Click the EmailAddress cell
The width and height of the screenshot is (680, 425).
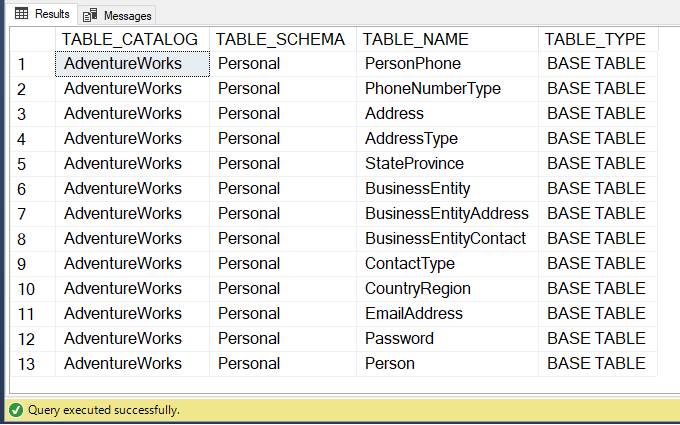click(x=448, y=314)
